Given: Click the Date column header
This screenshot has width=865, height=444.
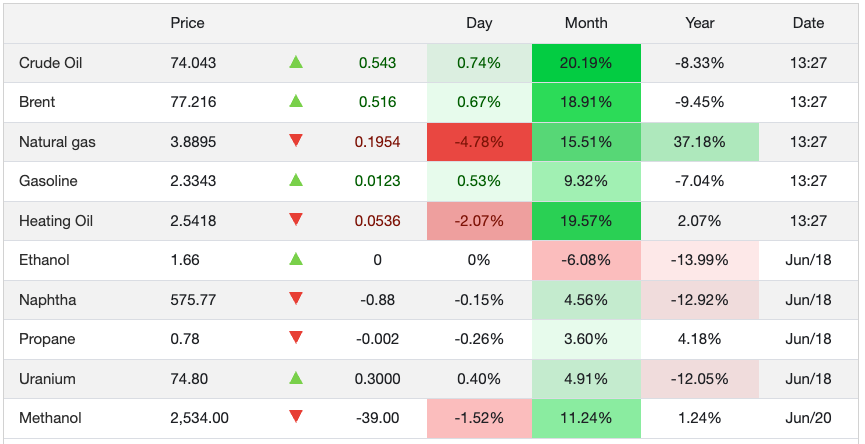Looking at the screenshot, I should (808, 23).
